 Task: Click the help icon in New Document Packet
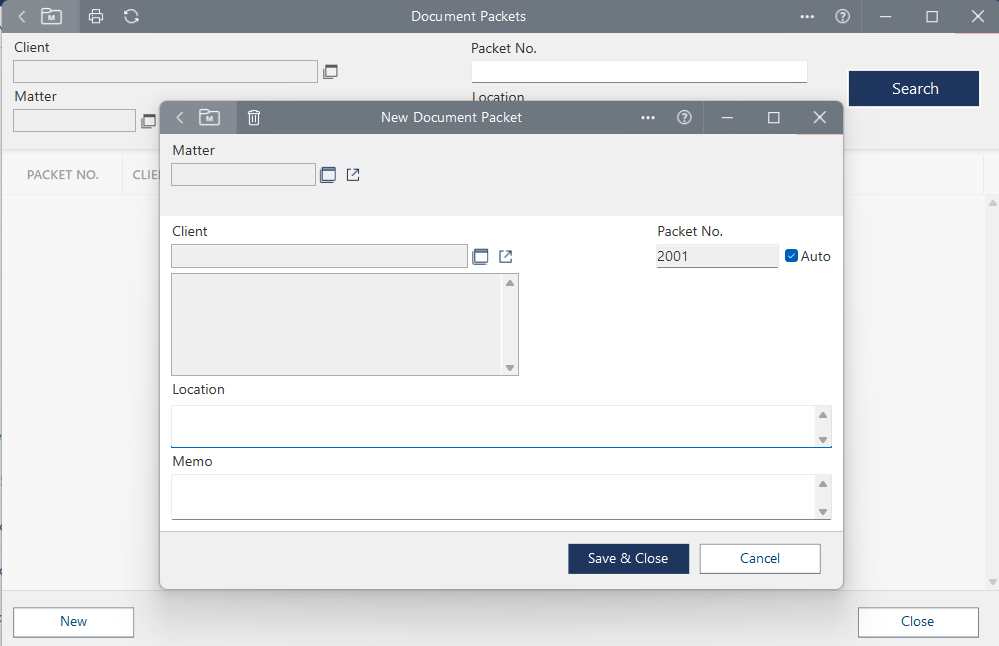click(684, 118)
